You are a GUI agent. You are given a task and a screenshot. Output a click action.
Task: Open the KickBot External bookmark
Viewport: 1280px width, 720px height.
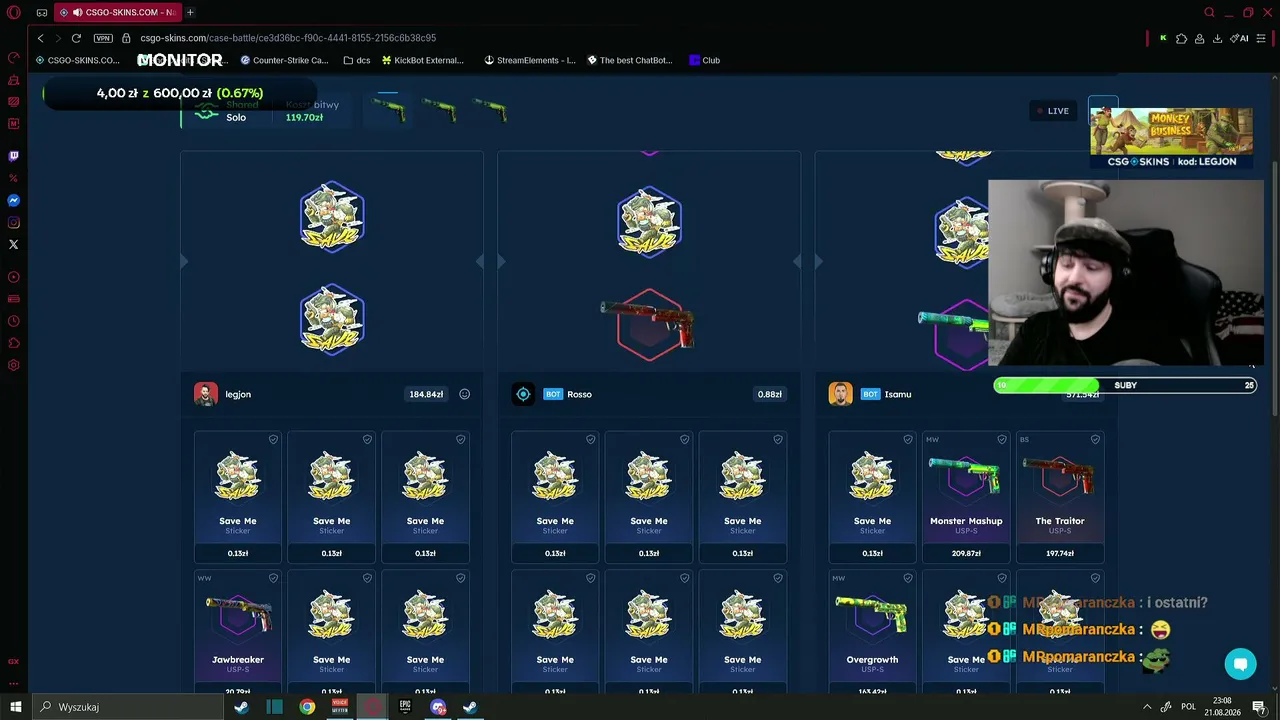pyautogui.click(x=422, y=60)
